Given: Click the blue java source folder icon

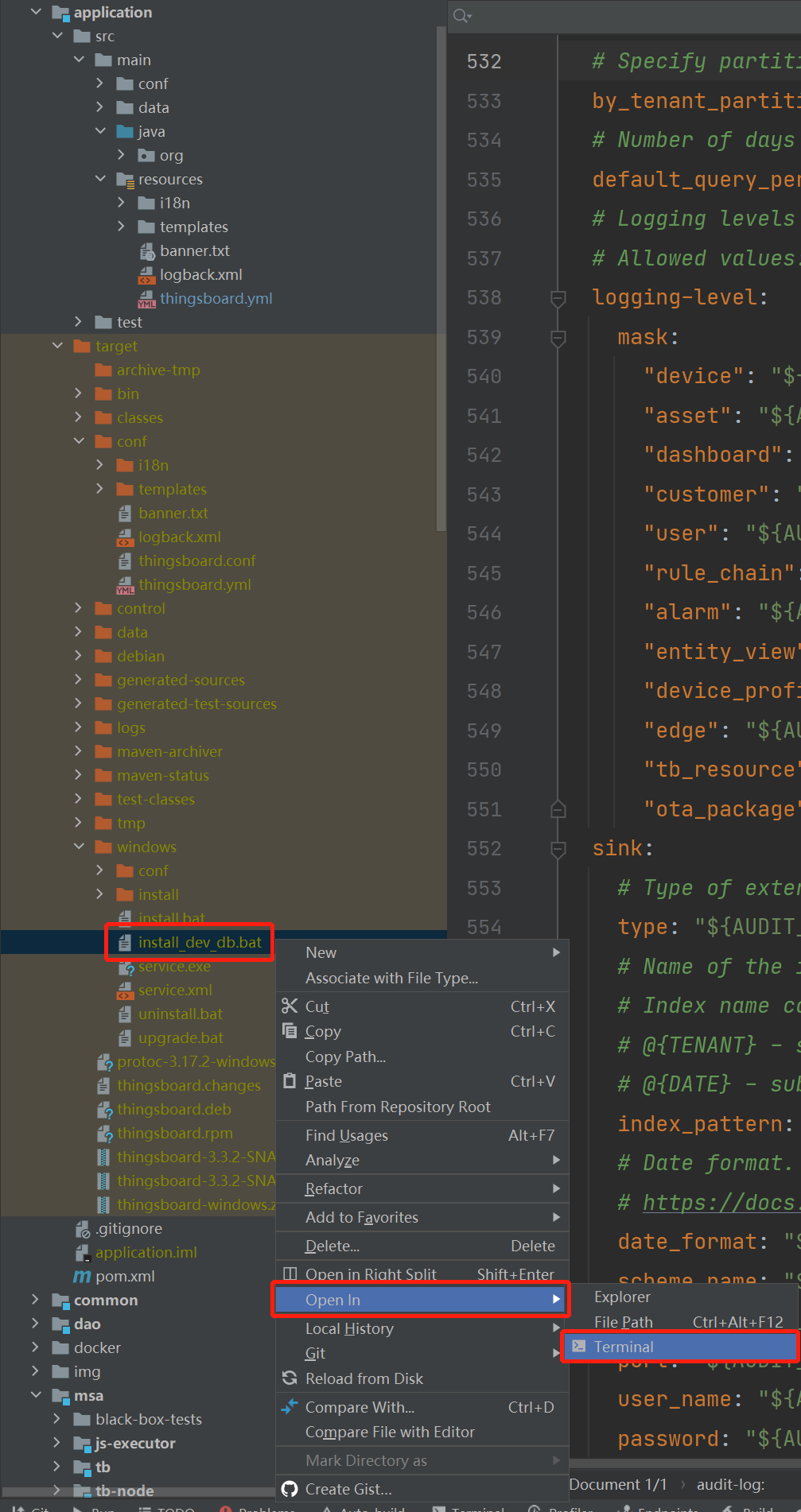Looking at the screenshot, I should point(125,131).
